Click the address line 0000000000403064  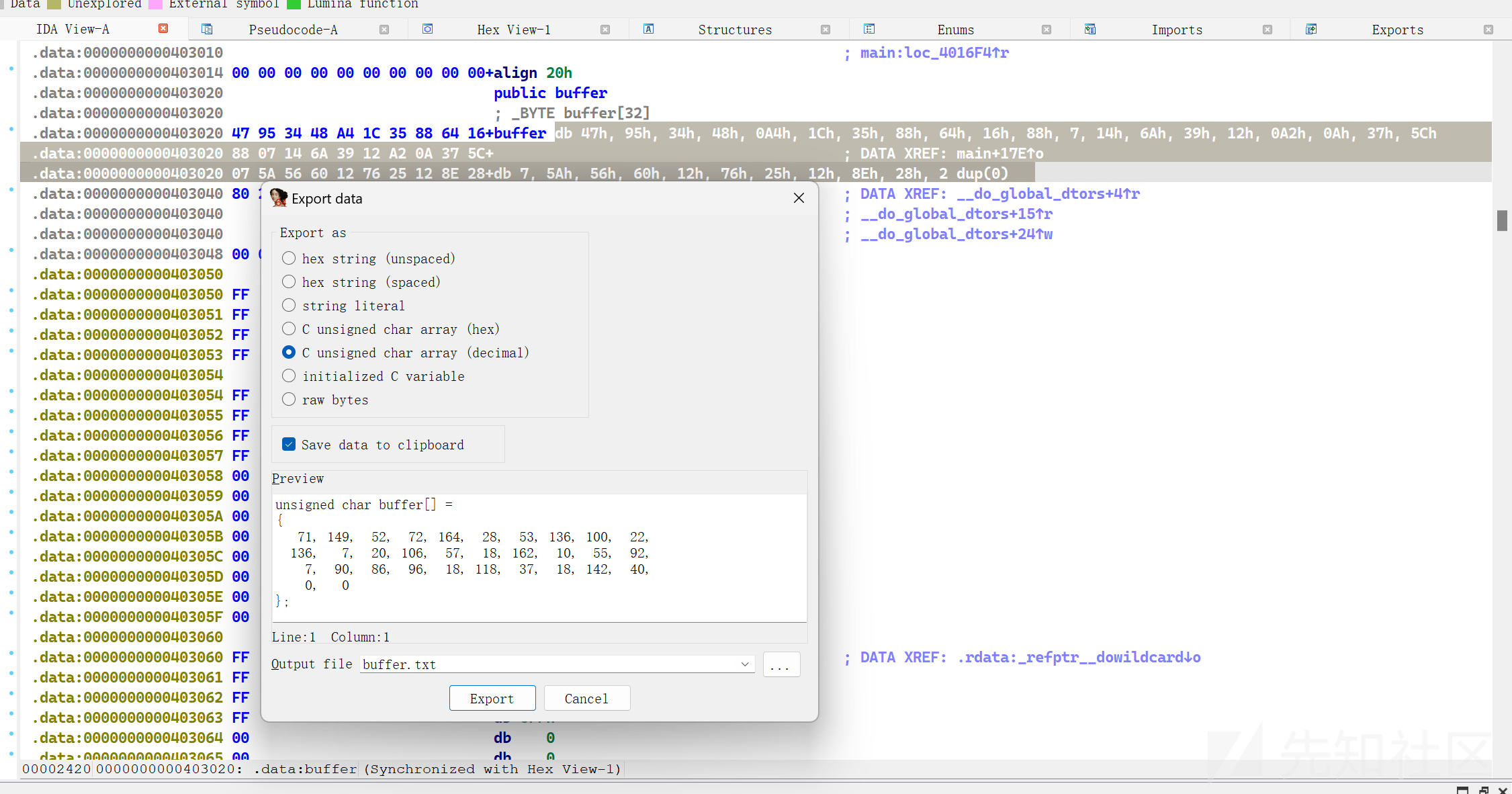click(141, 738)
